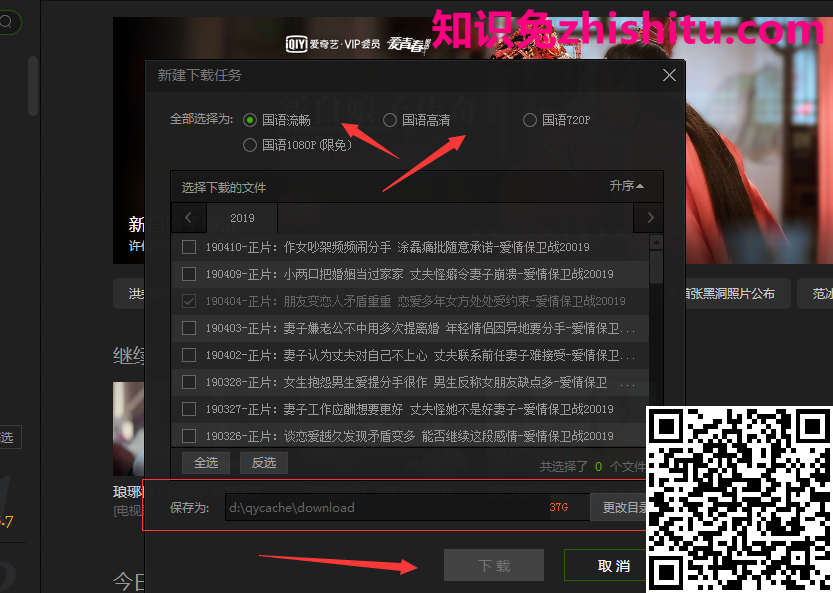Click the drama thumbnail under 继续 in main window
This screenshot has width=833, height=593.
click(129, 428)
